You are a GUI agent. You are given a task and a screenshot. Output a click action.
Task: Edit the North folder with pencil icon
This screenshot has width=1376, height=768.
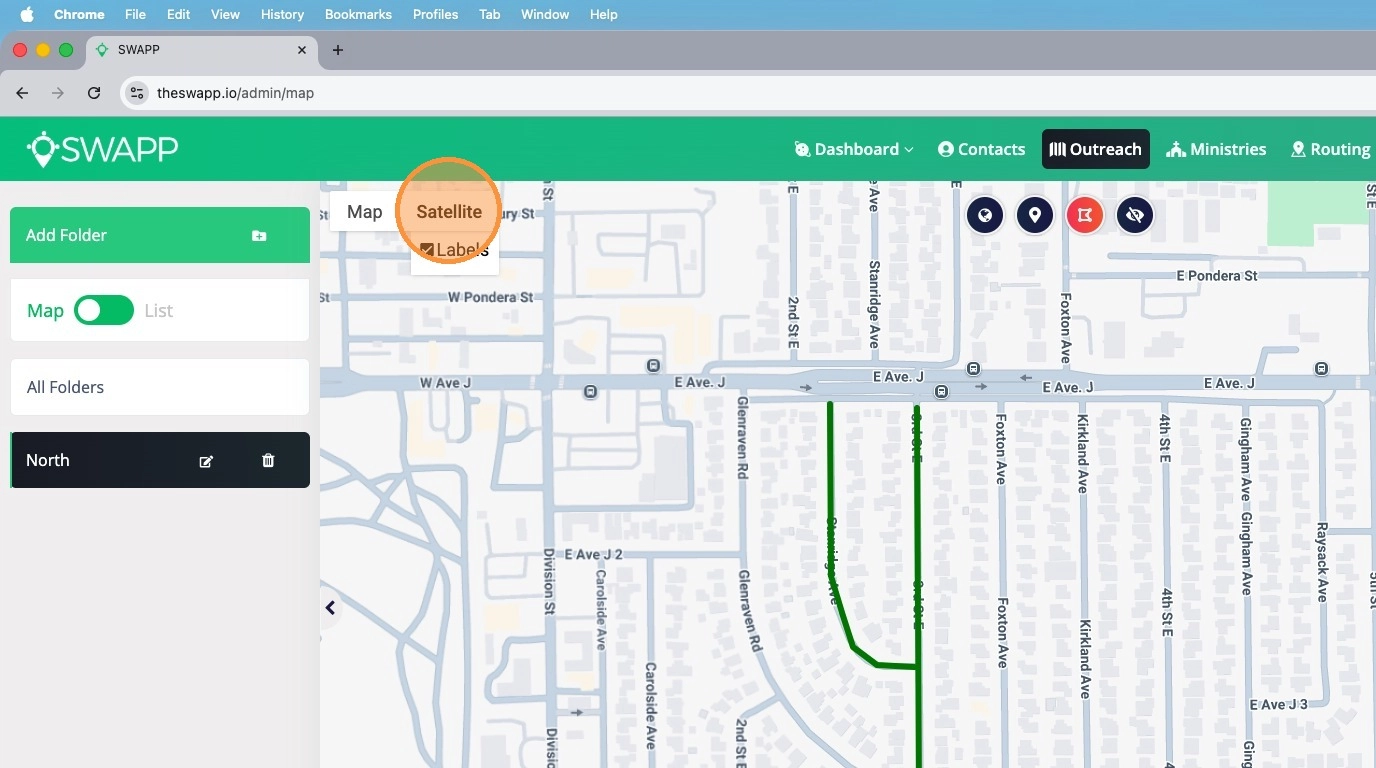(x=206, y=461)
